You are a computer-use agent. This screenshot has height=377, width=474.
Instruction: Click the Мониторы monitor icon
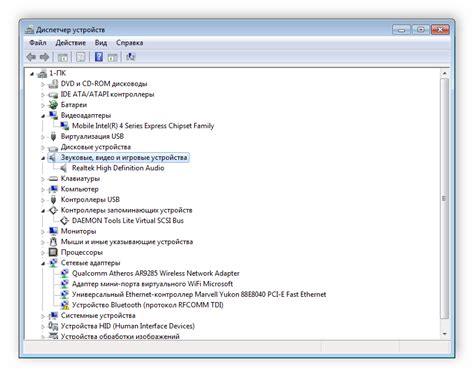[53, 231]
